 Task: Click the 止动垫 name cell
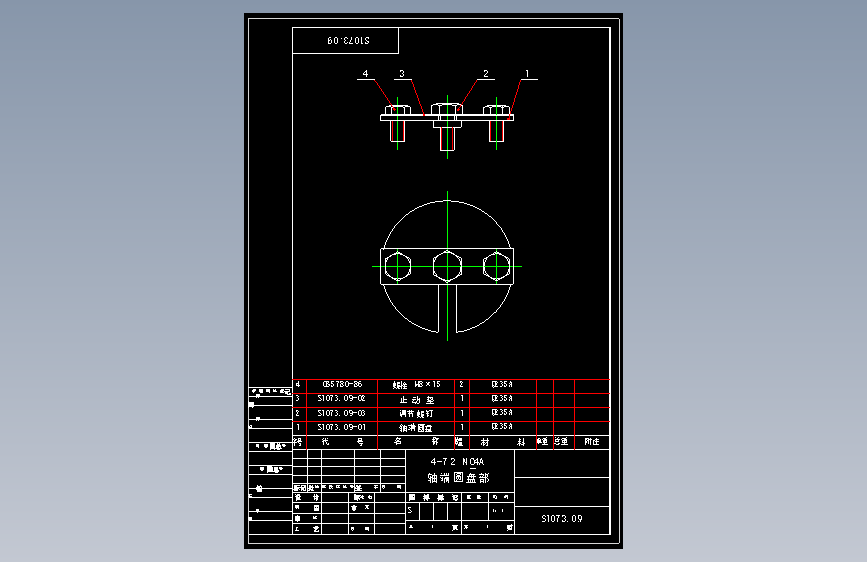tap(416, 399)
